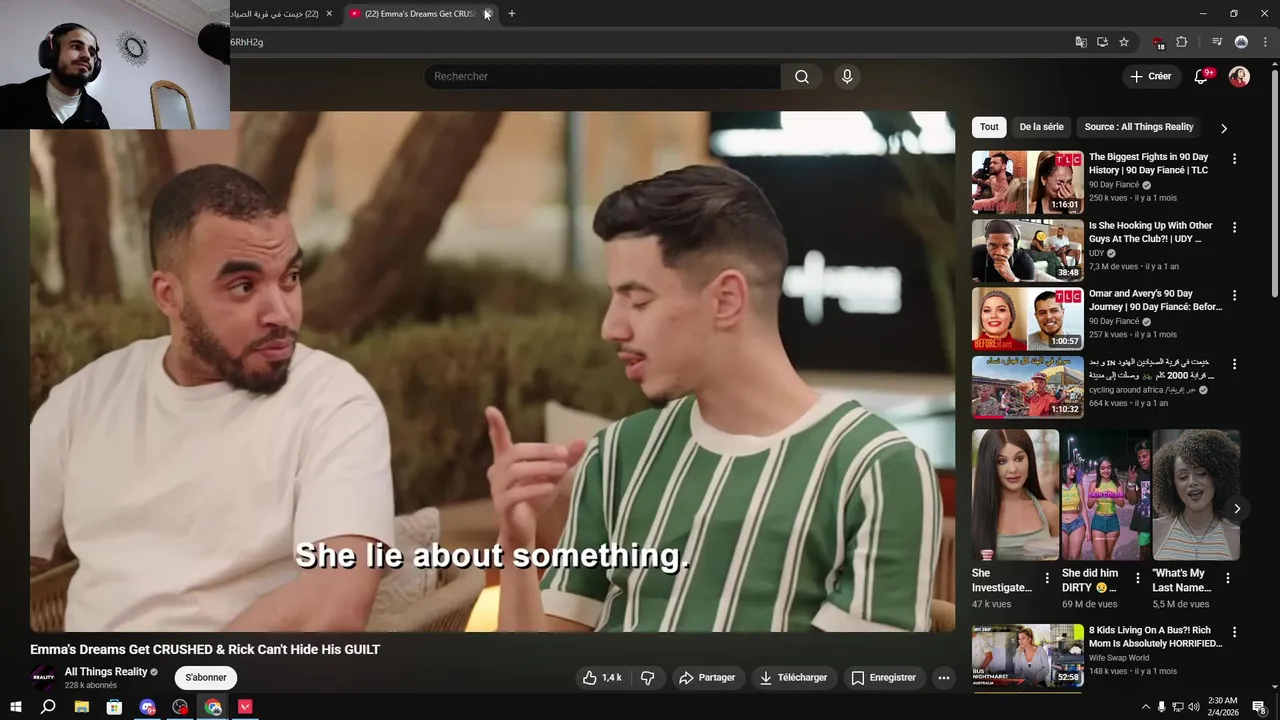1280x720 pixels.
Task: Open the 8 Kids Living On A Bus thumbnail
Action: click(1027, 655)
